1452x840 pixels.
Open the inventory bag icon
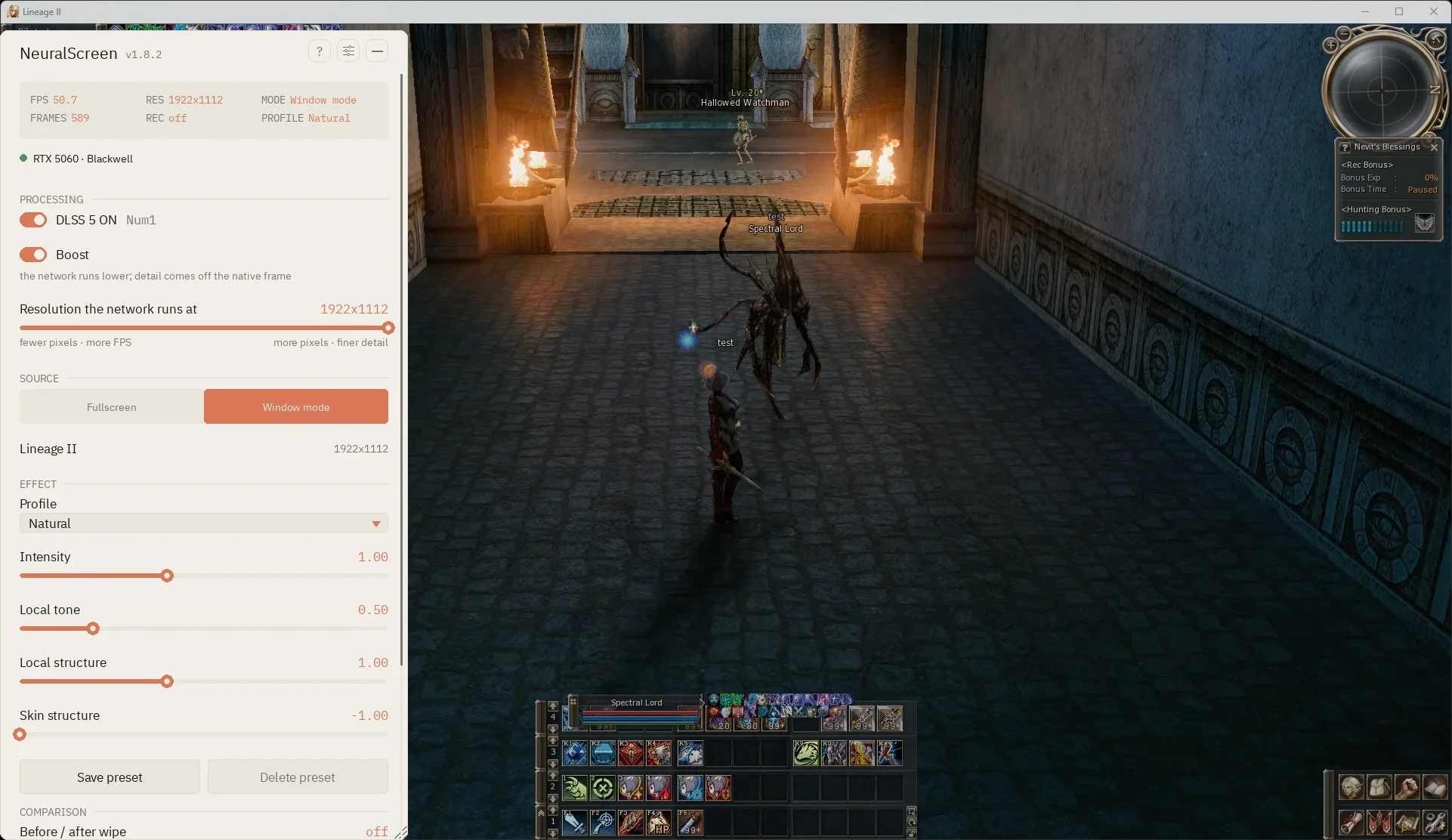coord(1379,788)
